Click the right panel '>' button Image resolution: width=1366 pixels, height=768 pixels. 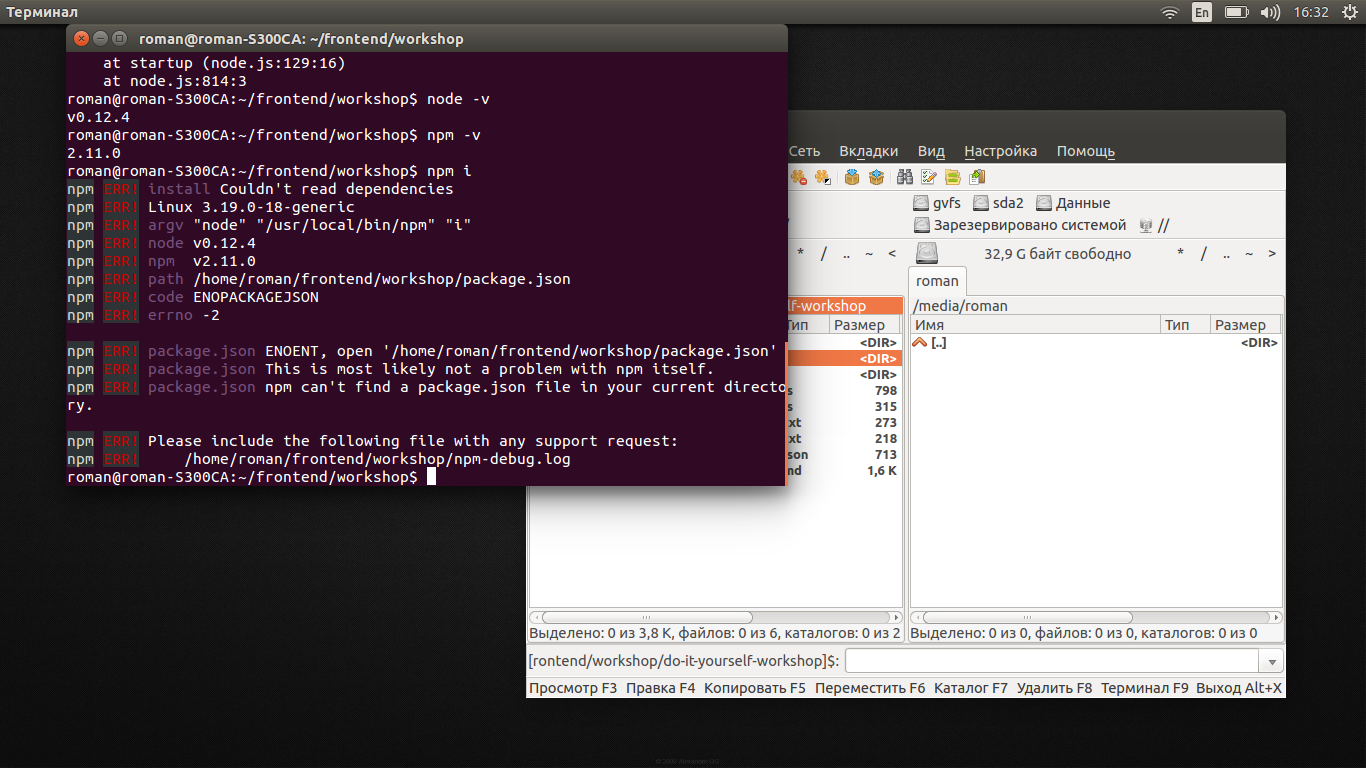coord(1272,254)
